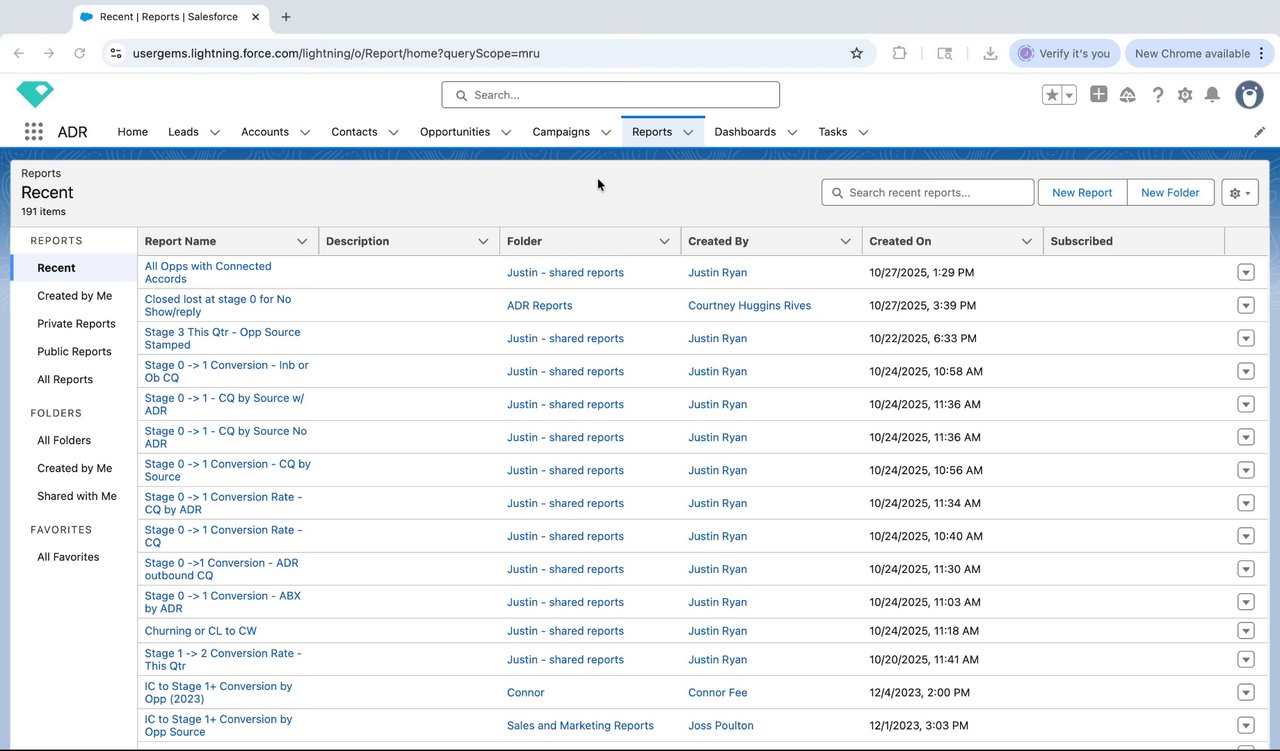
Task: Open the Contacts tab
Action: [x=355, y=132]
